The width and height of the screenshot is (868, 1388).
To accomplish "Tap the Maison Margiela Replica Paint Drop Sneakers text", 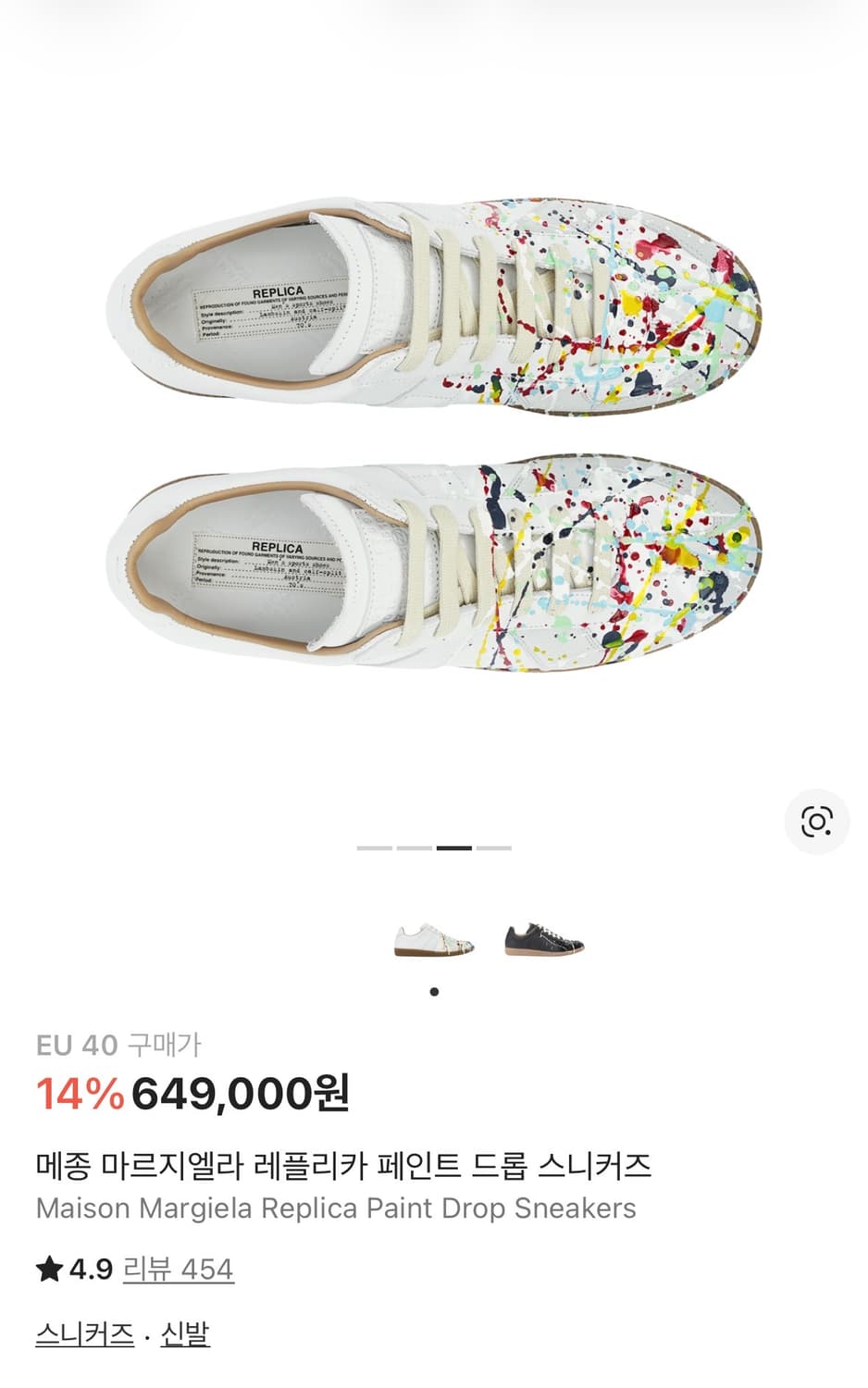I will [336, 1208].
